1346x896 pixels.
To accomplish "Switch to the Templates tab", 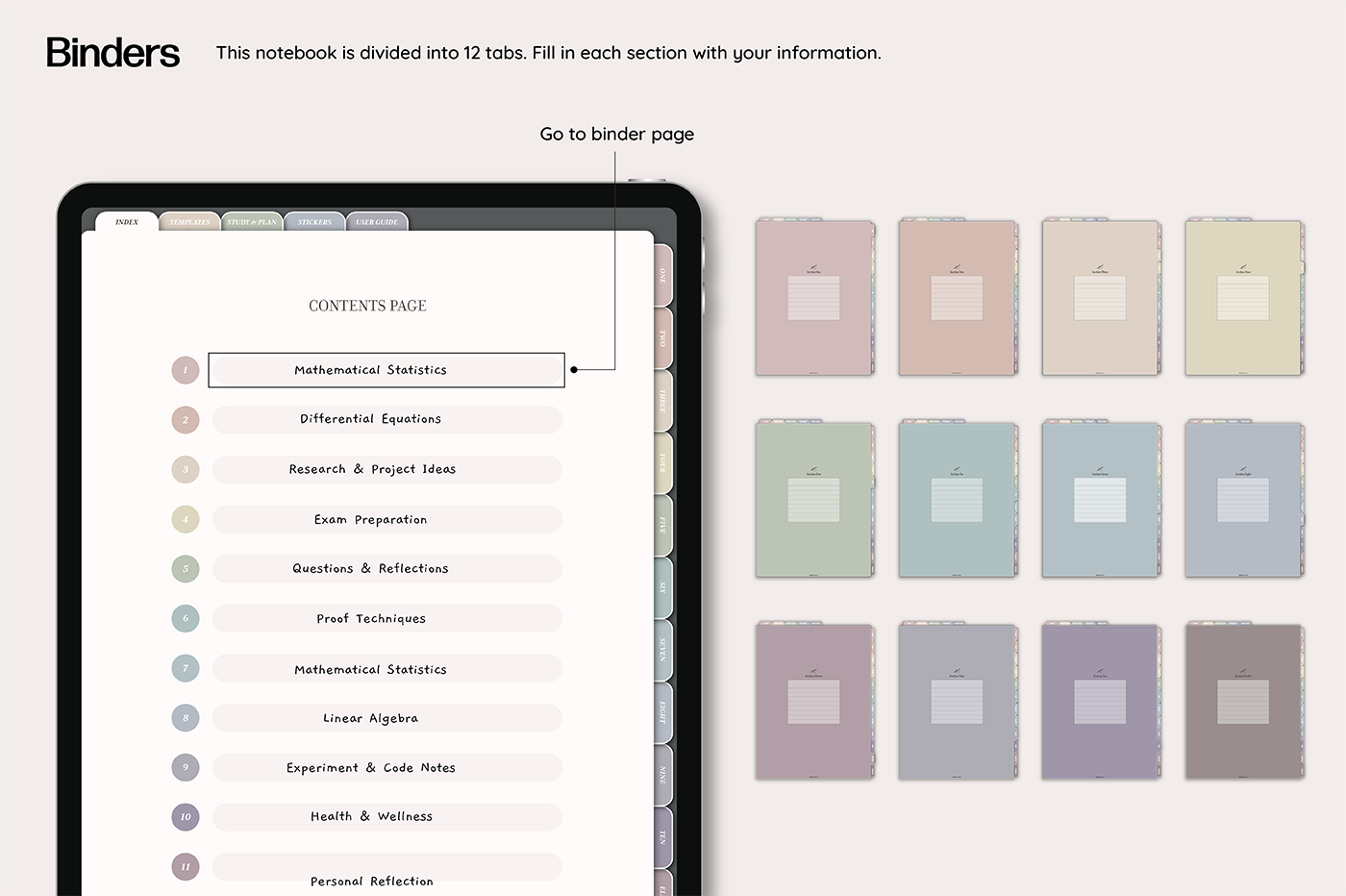I will (189, 222).
